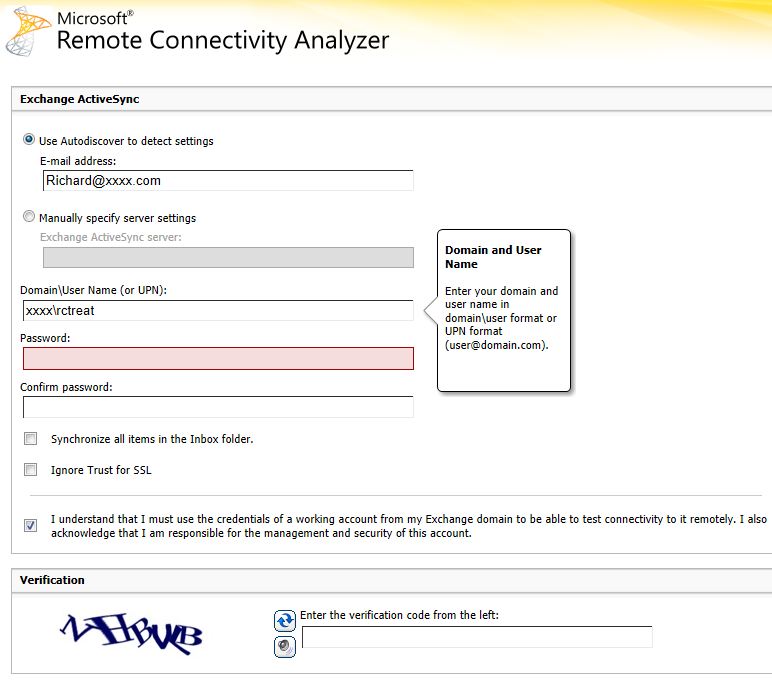The image size is (772, 685).
Task: Click the 'Confirm password:' label
Action: tap(66, 387)
